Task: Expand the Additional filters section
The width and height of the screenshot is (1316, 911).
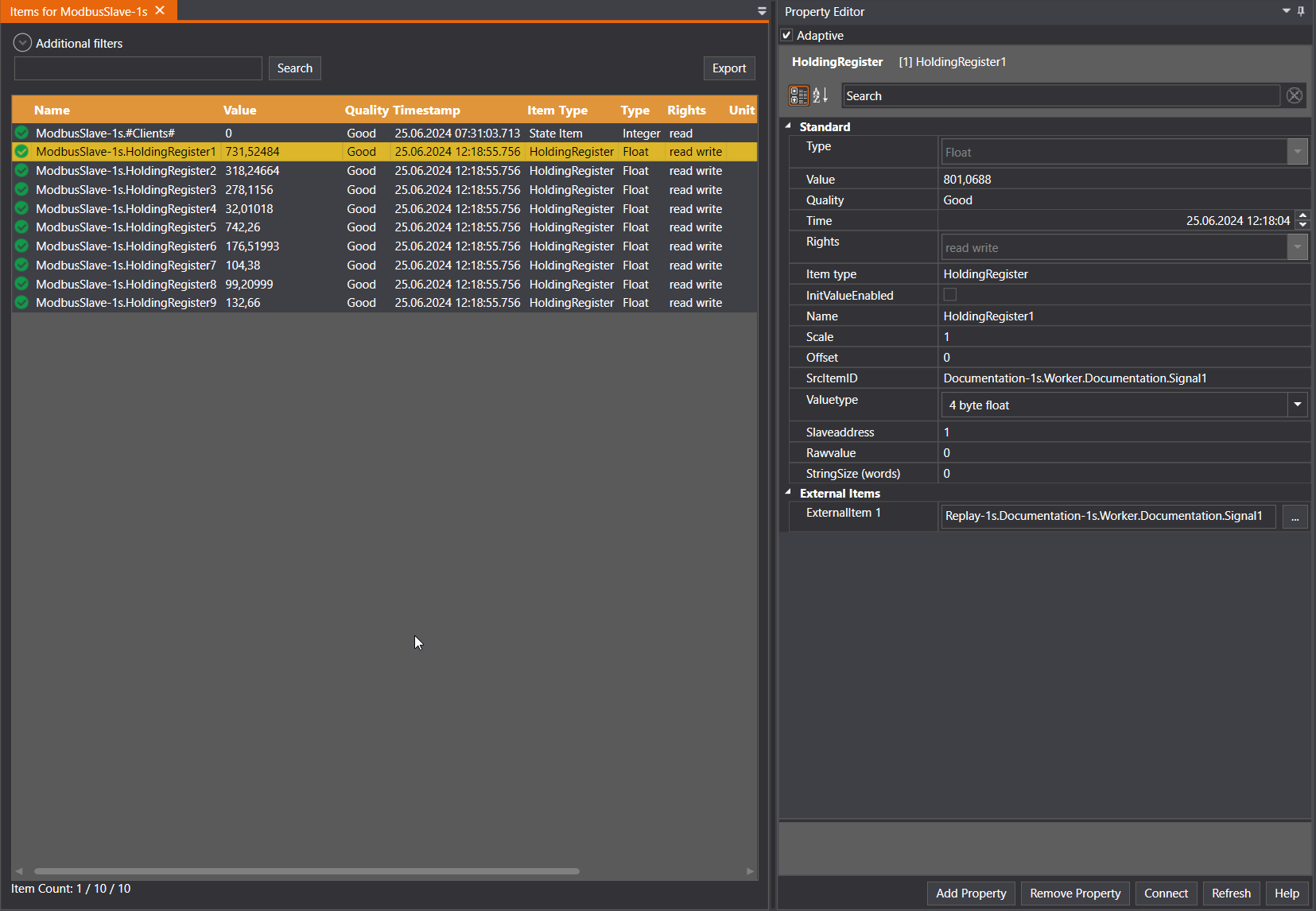Action: [22, 43]
